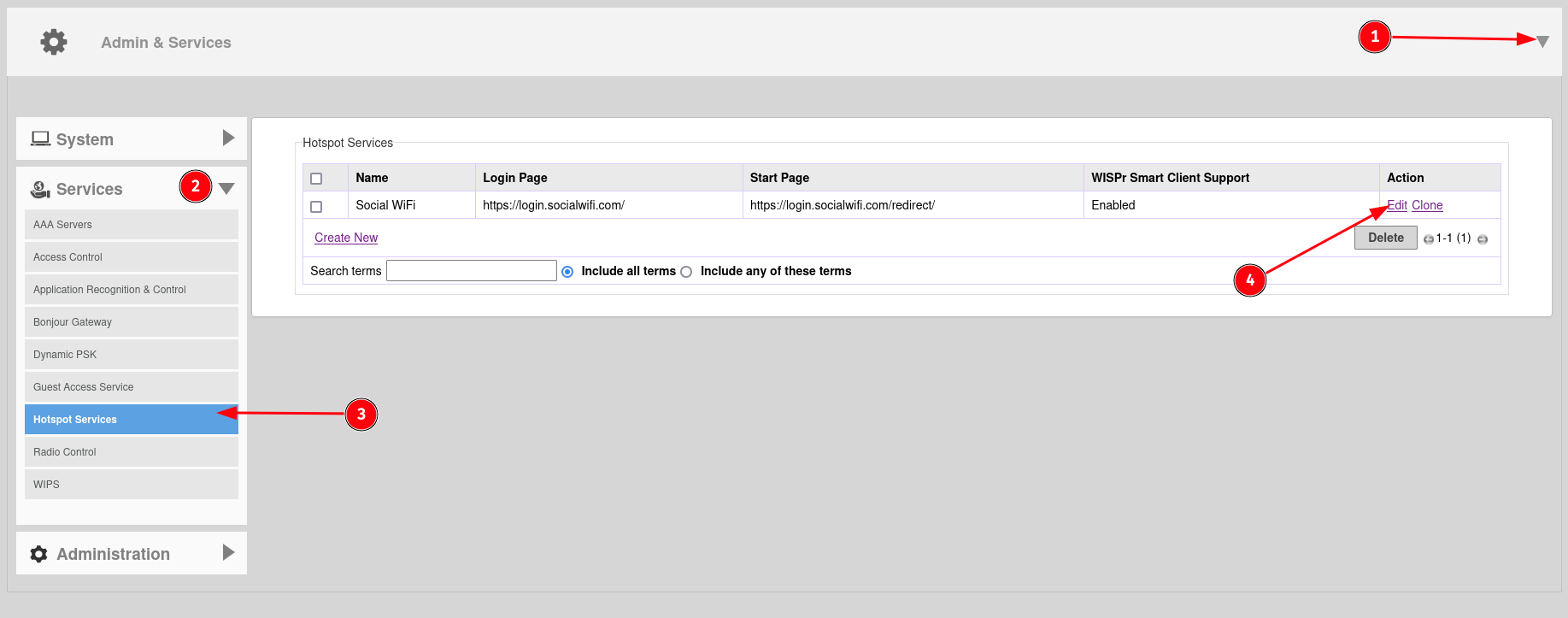Image resolution: width=1568 pixels, height=618 pixels.
Task: Click the previous page pagination icon
Action: click(1428, 239)
